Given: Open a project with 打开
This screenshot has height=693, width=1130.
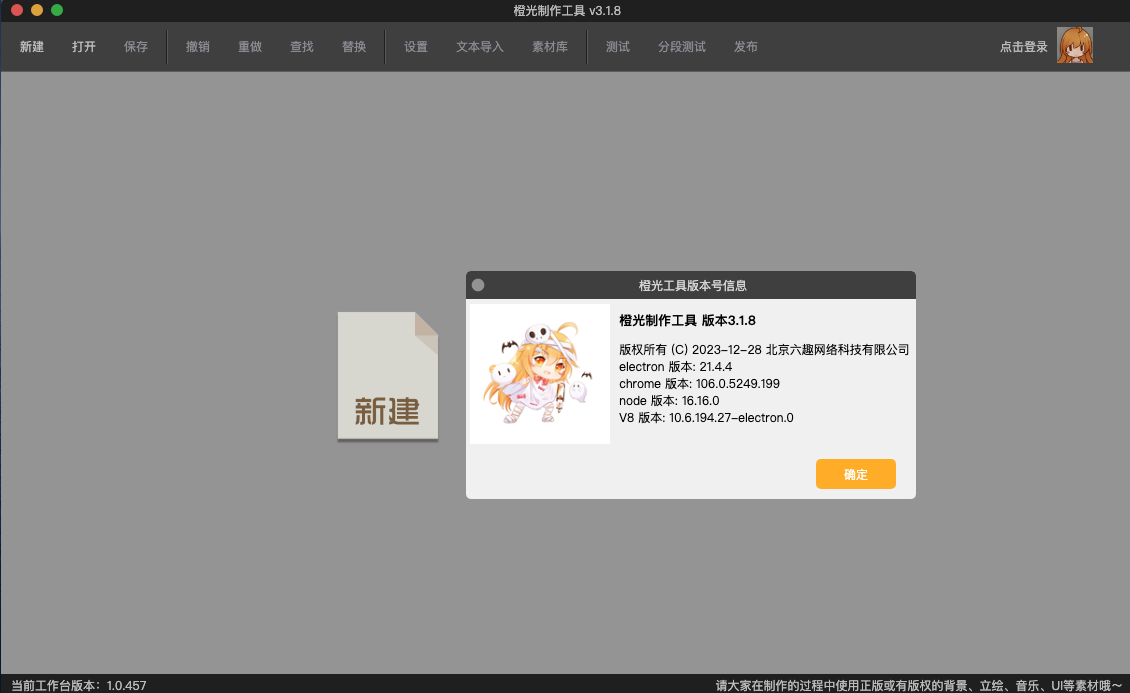Looking at the screenshot, I should click(x=84, y=47).
